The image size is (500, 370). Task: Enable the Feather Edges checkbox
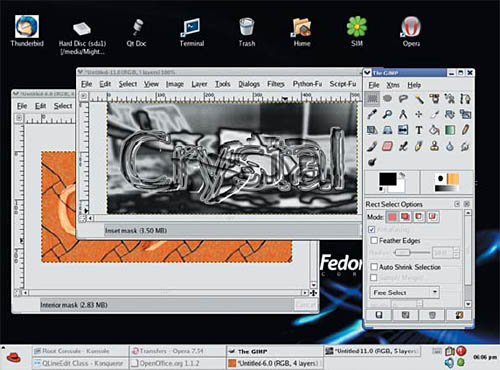pyautogui.click(x=374, y=240)
